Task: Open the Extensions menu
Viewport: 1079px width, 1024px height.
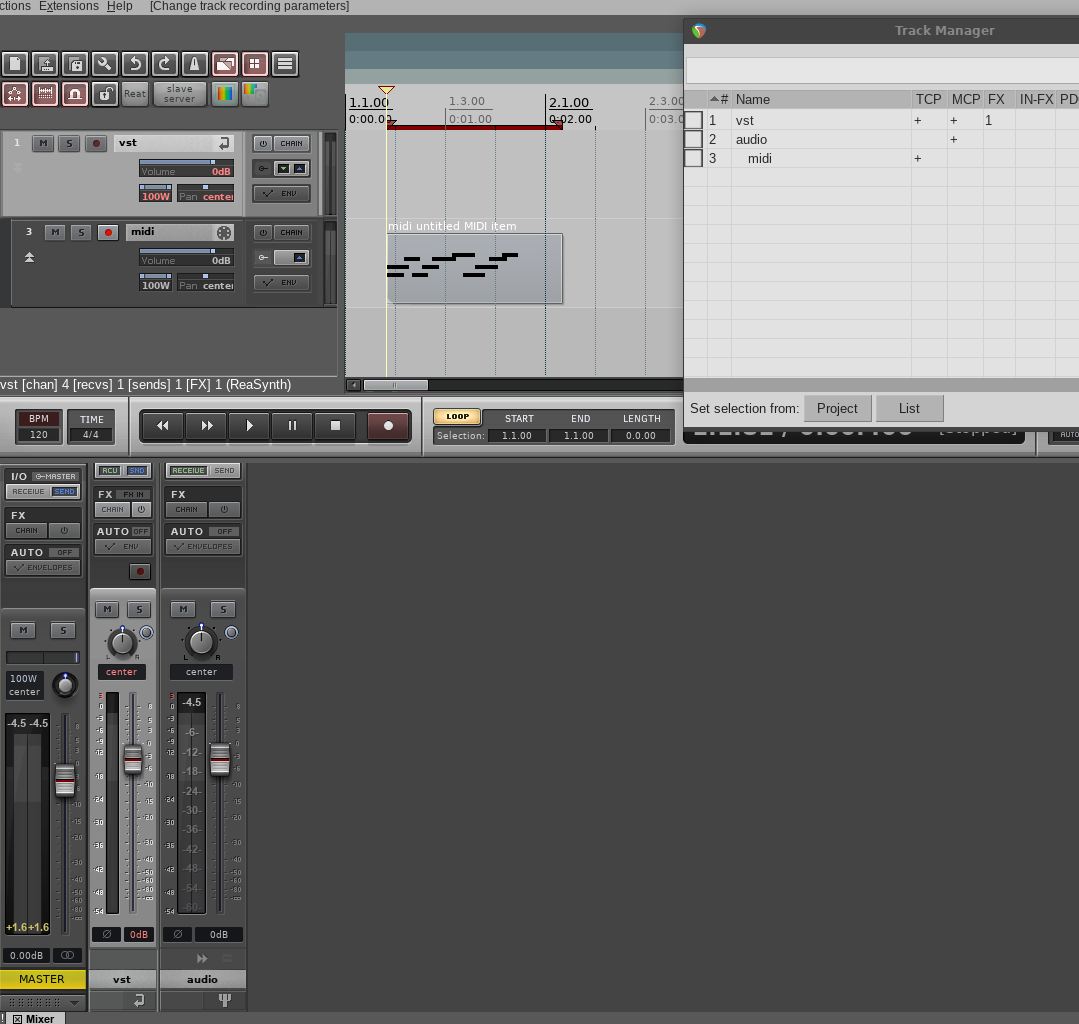Action: pos(69,6)
